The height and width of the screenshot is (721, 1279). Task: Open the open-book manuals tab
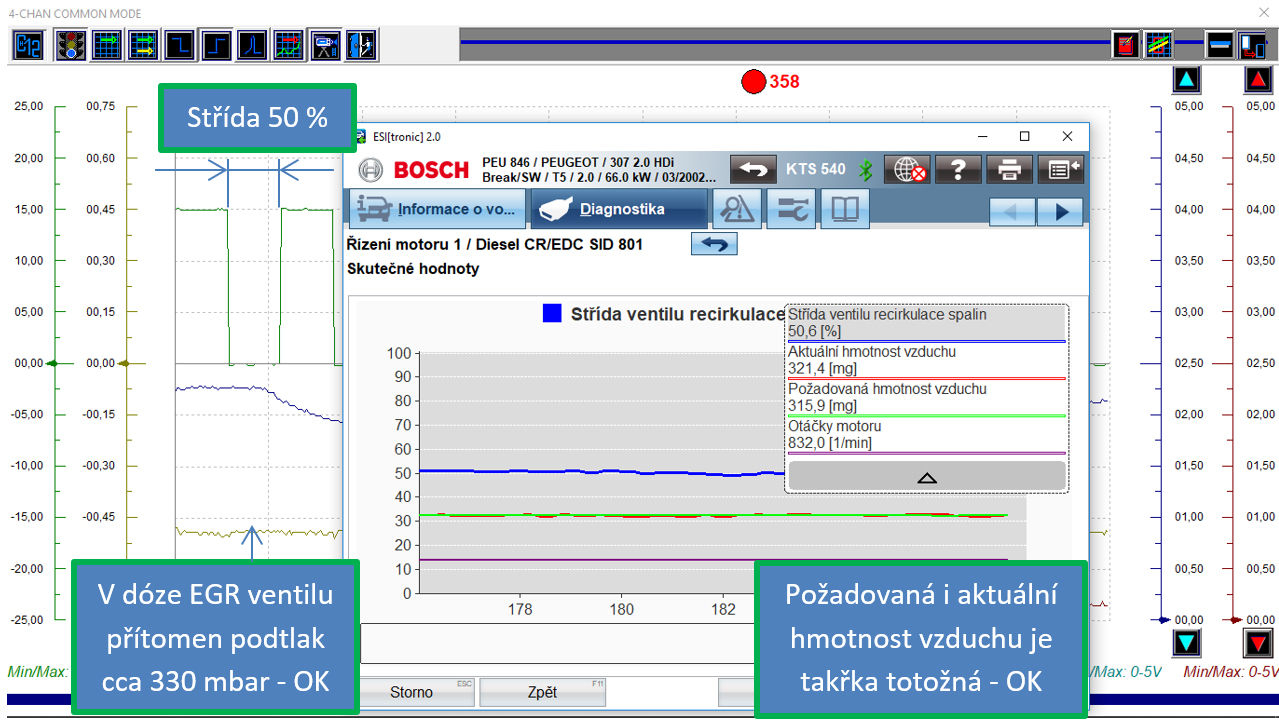pyautogui.click(x=845, y=209)
